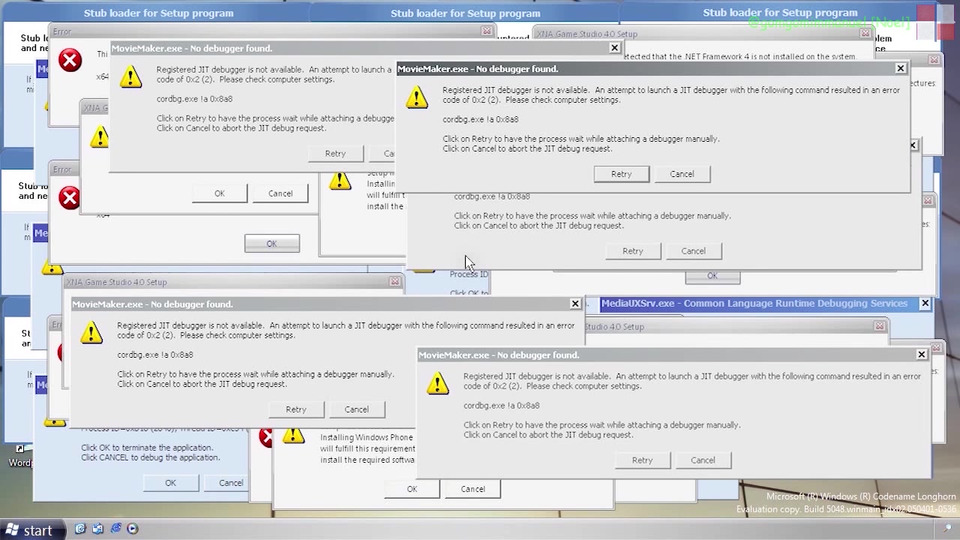Launch Windows Media Player from quick launch

coord(133,528)
